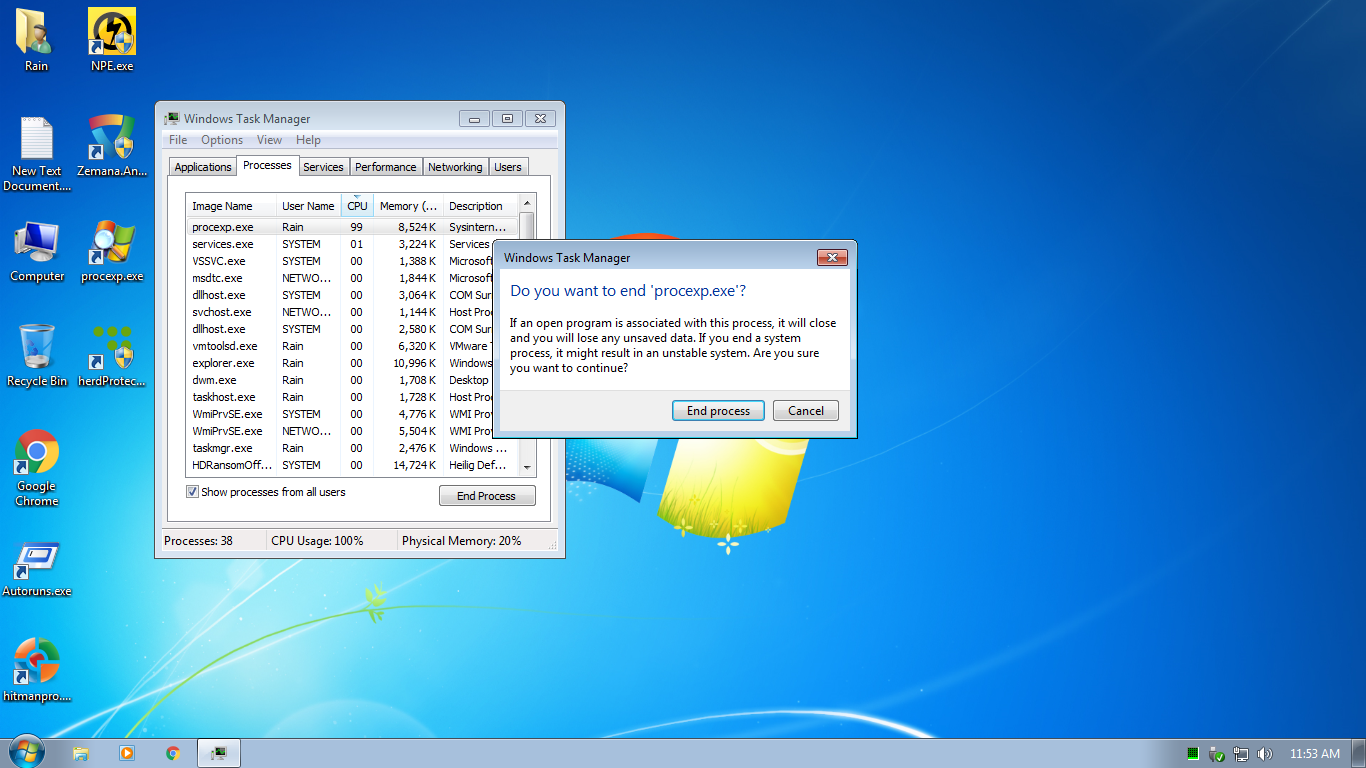
Task: Open the Help menu
Action: pos(308,140)
